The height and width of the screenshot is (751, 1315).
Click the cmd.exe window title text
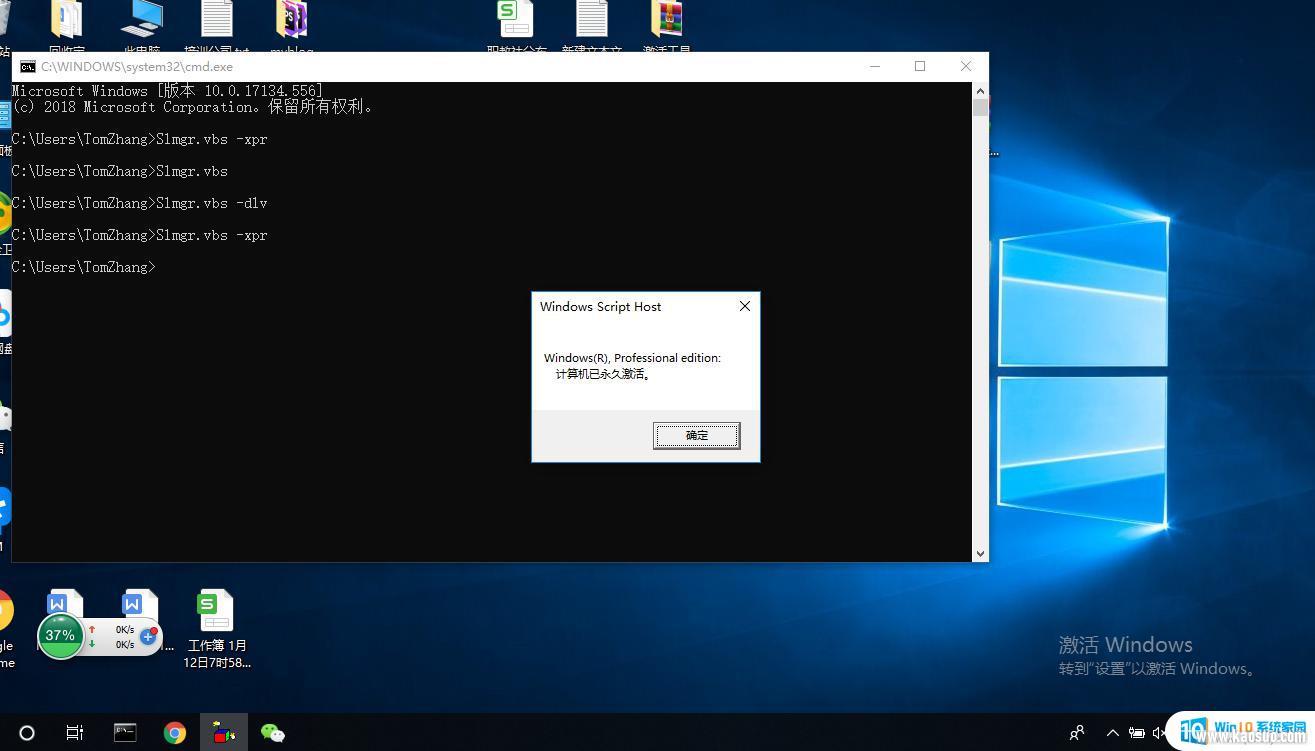coord(137,67)
